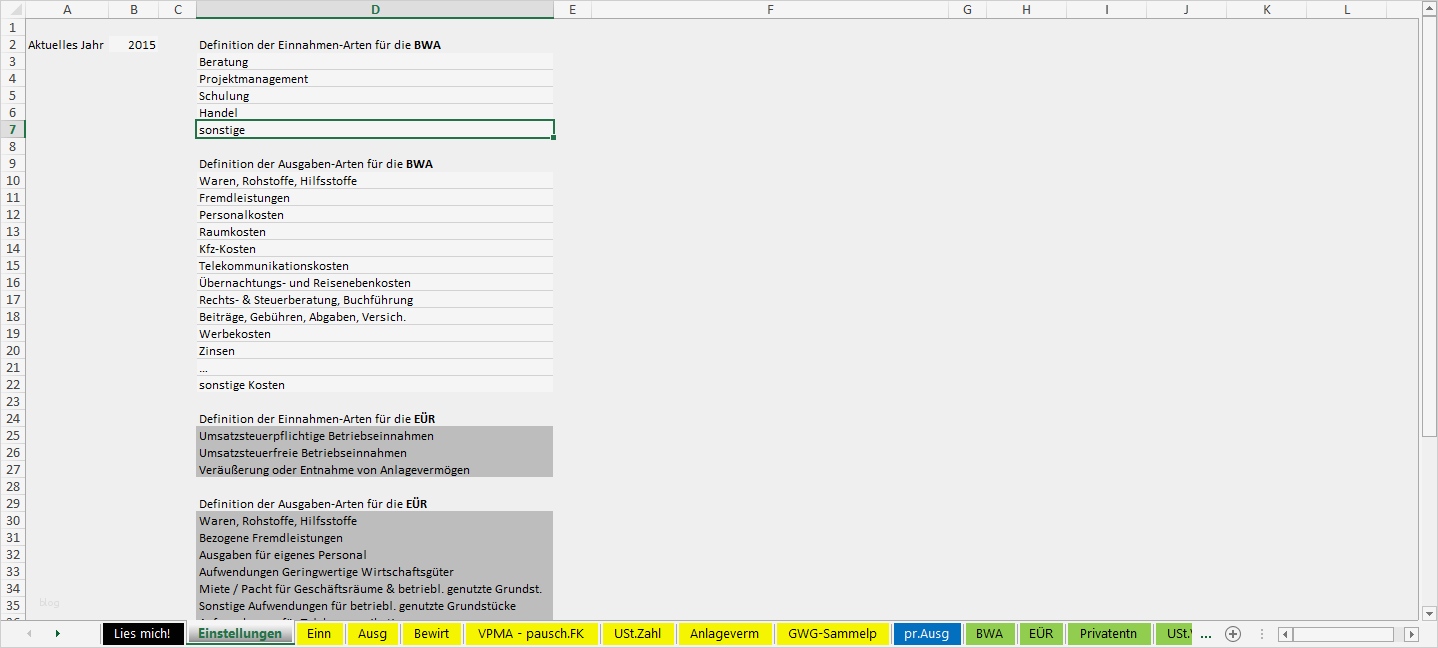Switch to the Einn sheet tab

319,634
